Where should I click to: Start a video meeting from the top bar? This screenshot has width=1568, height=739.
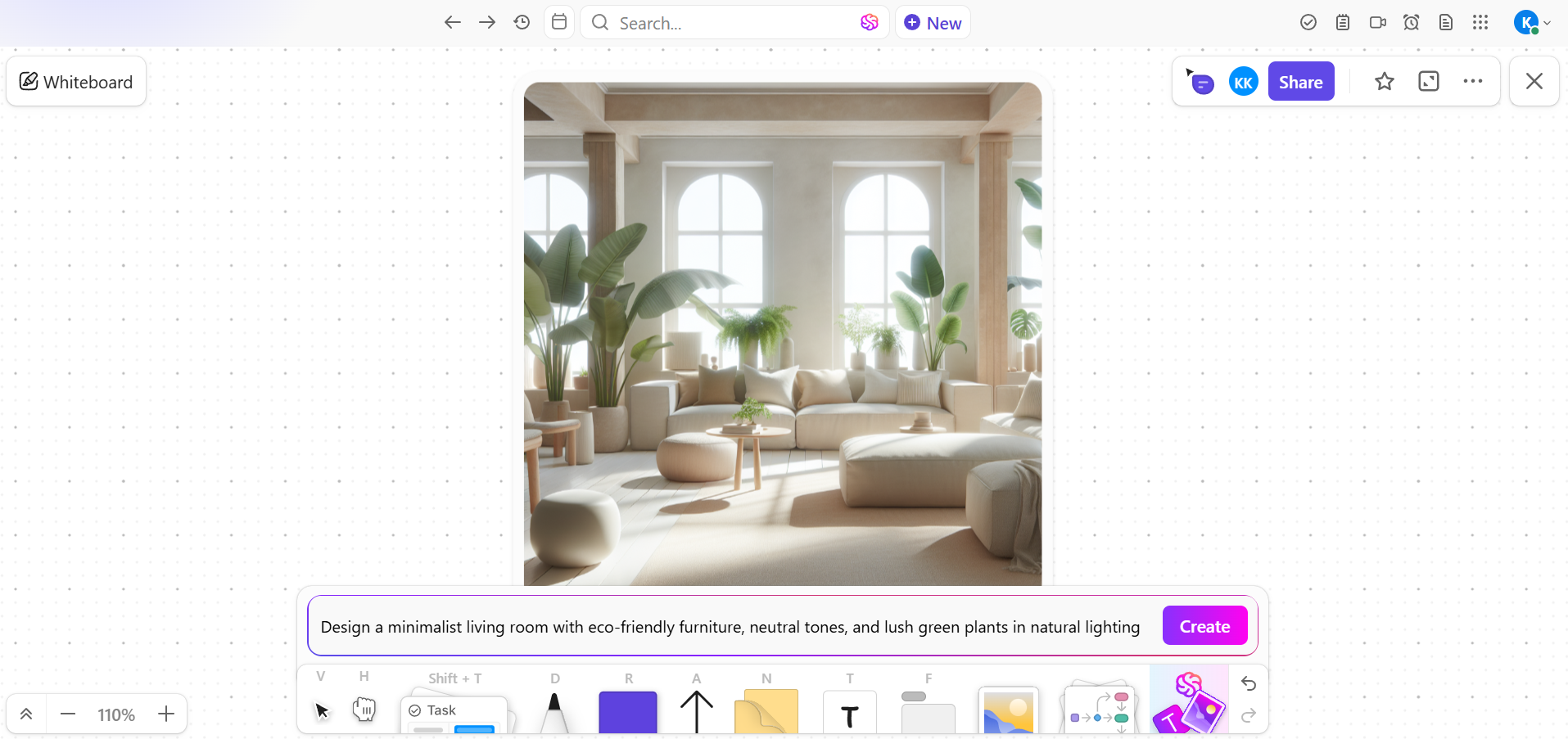click(1378, 22)
